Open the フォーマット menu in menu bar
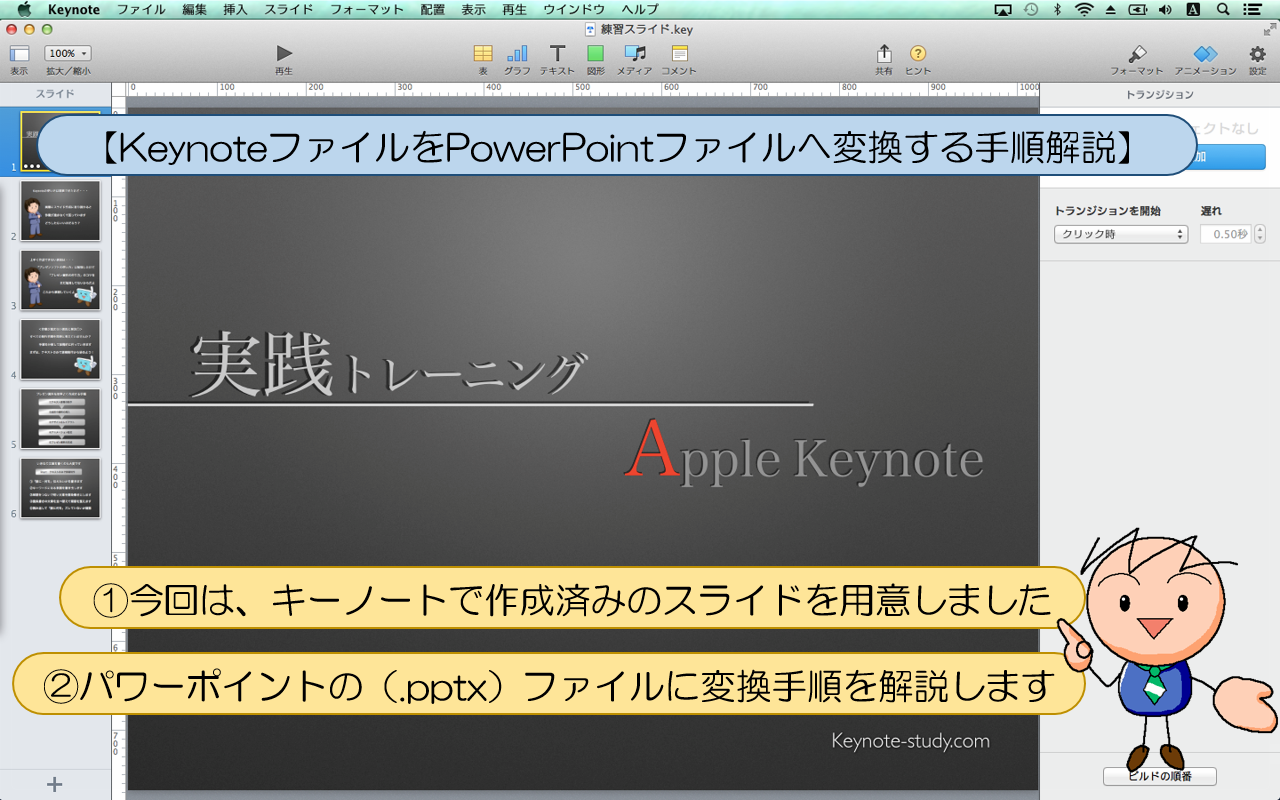 [366, 9]
